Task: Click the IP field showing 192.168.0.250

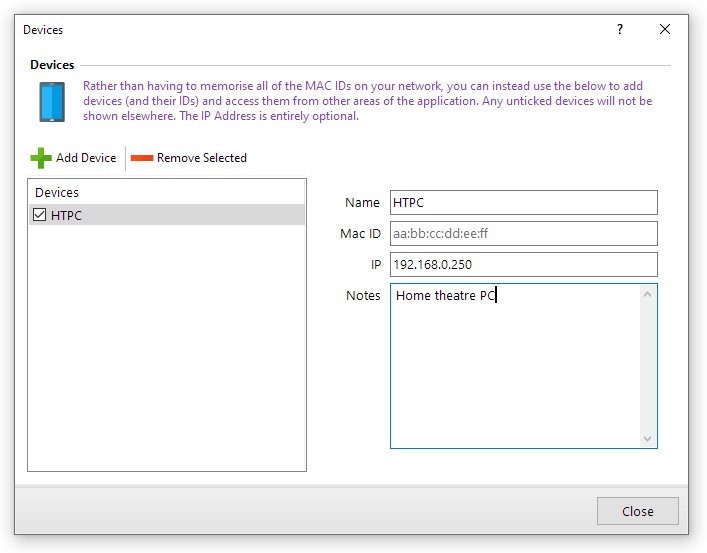Action: click(523, 265)
